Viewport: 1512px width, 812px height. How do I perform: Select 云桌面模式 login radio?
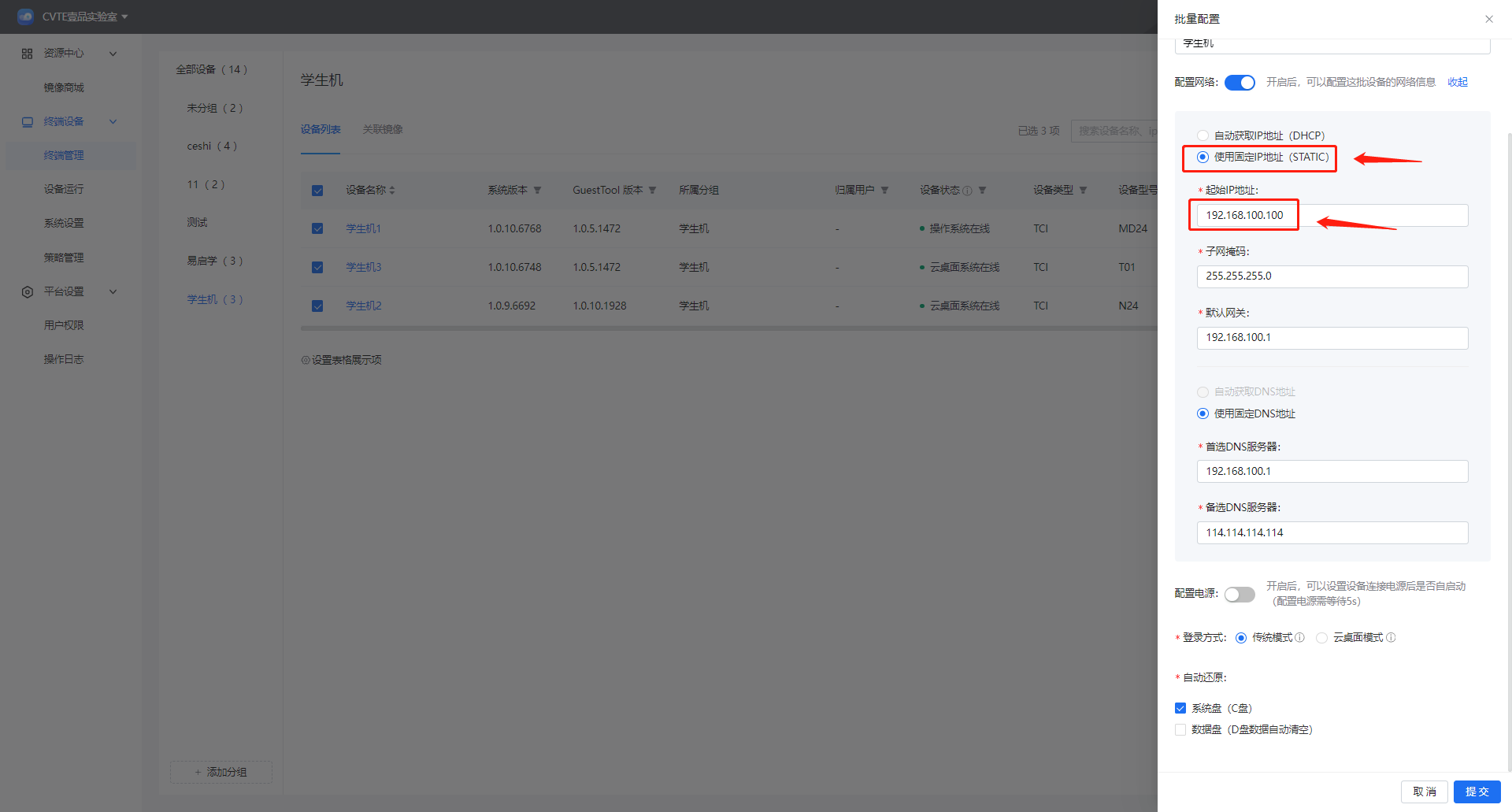pos(1321,638)
